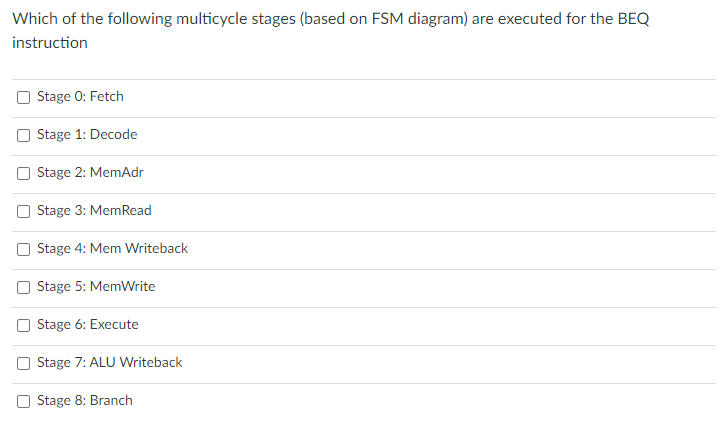Click the 'Stage 0: Fetch' label text
The image size is (728, 426).
point(80,97)
